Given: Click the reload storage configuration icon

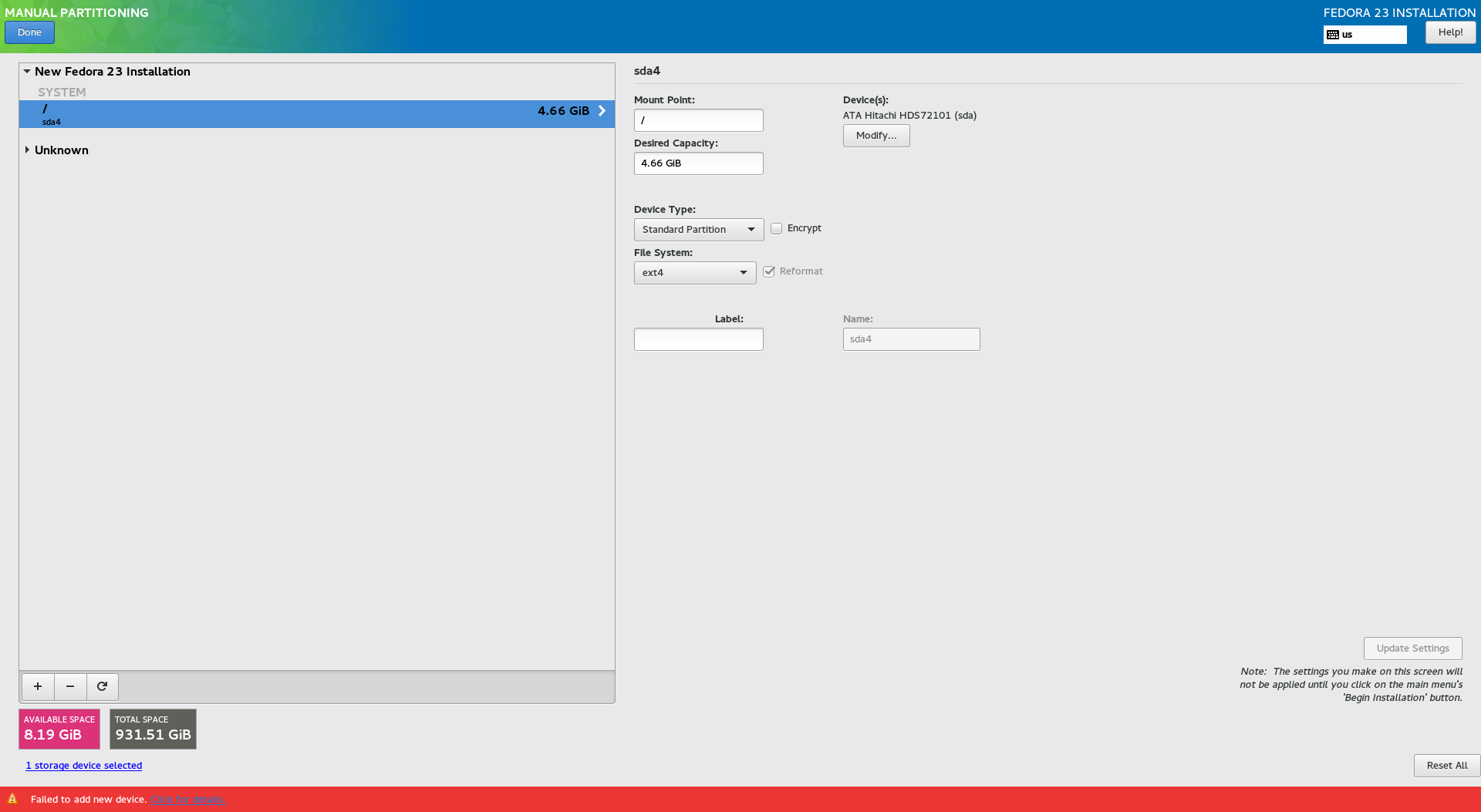Looking at the screenshot, I should tap(102, 686).
